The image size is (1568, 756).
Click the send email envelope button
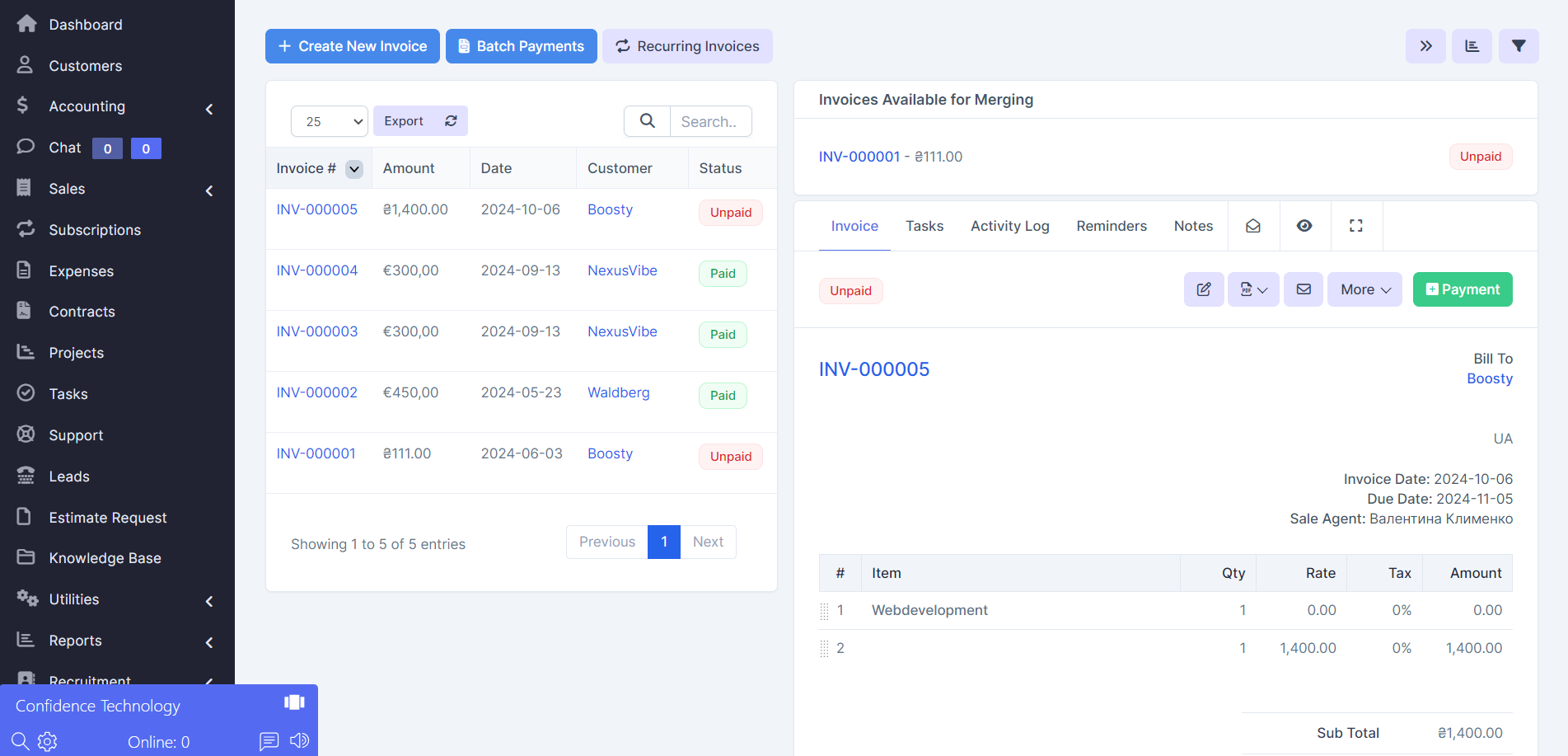pyautogui.click(x=1304, y=289)
